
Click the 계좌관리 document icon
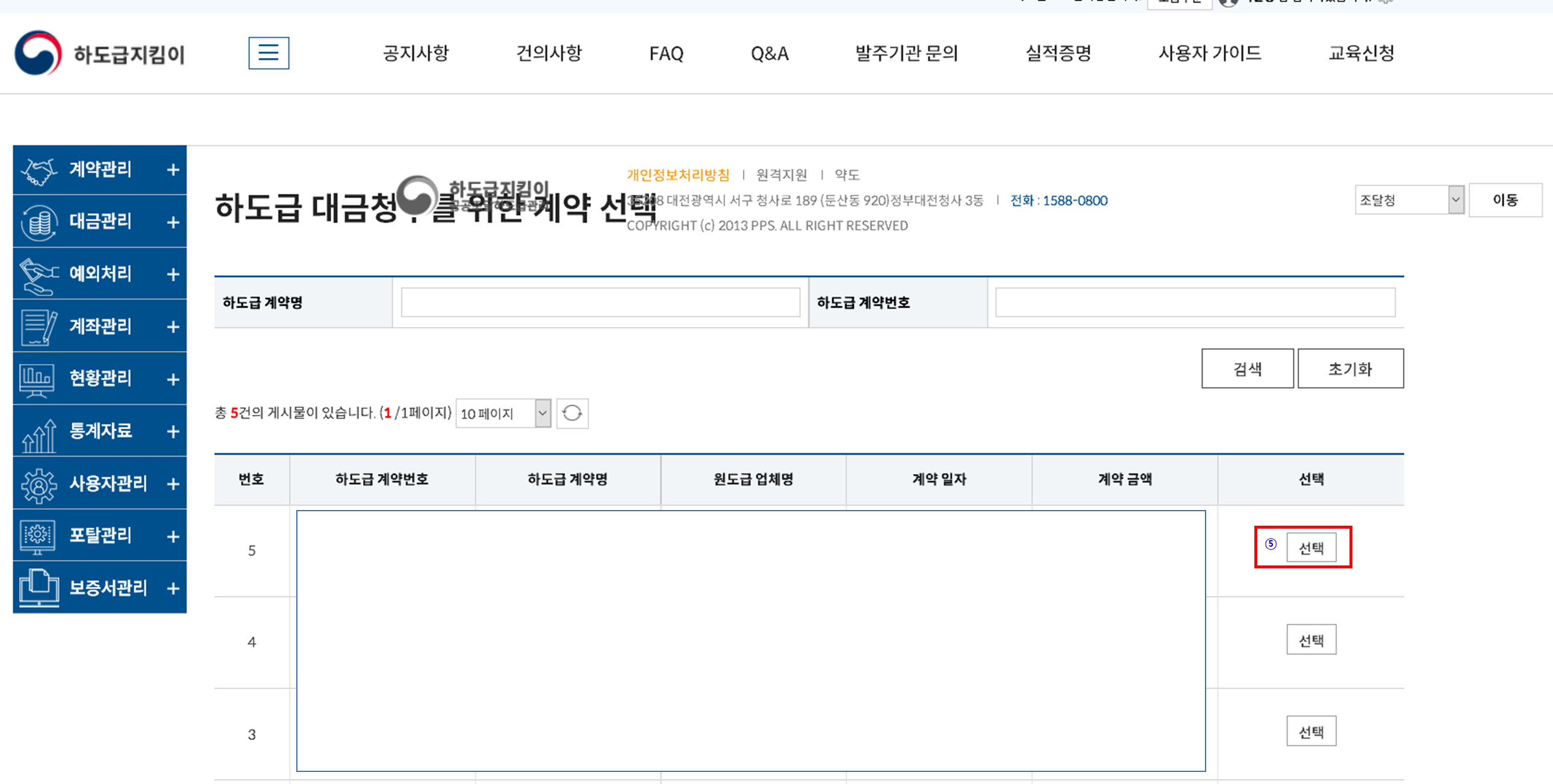tap(39, 326)
